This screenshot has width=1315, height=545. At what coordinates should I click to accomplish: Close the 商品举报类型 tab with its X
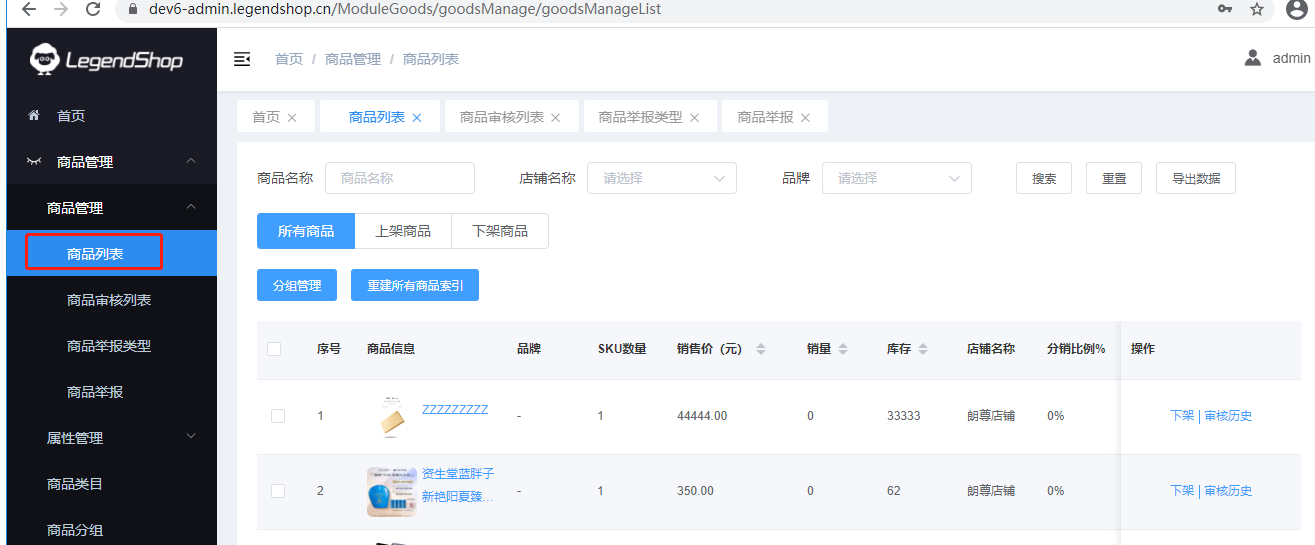pyautogui.click(x=695, y=118)
